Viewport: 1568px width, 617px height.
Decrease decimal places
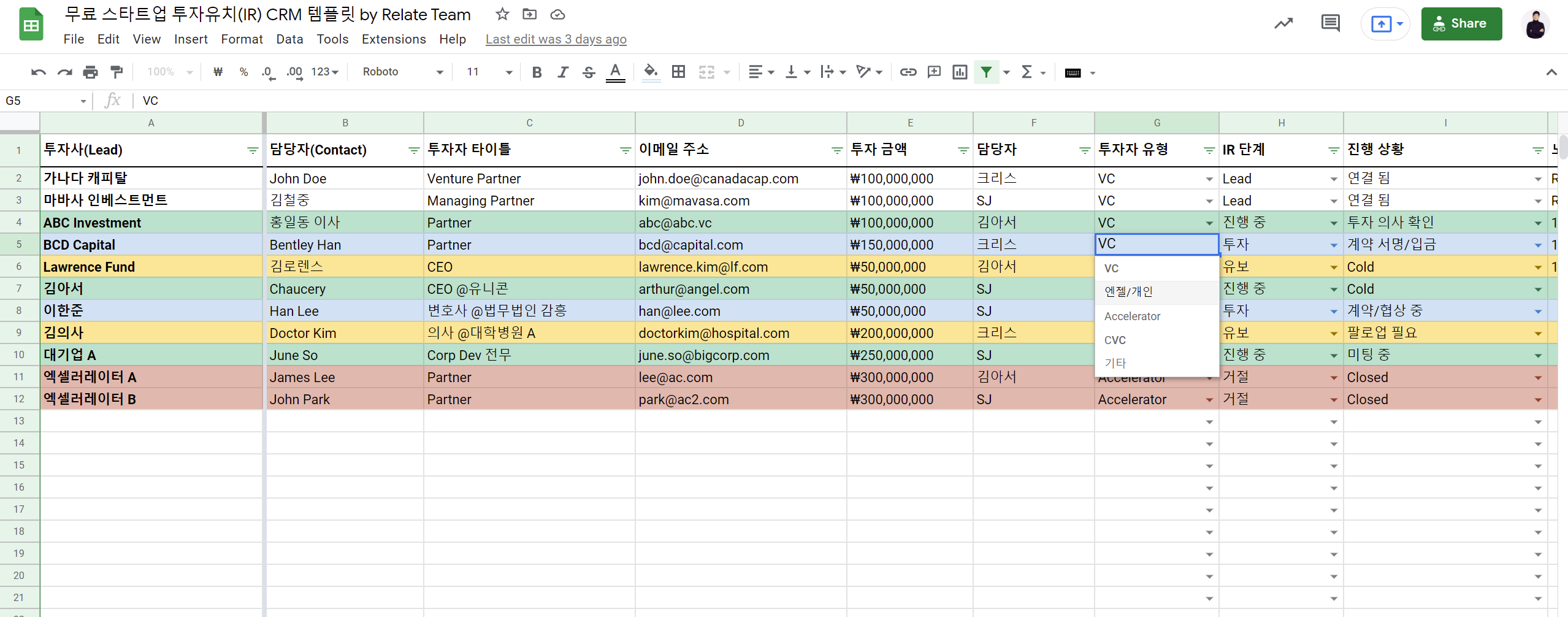pos(267,72)
